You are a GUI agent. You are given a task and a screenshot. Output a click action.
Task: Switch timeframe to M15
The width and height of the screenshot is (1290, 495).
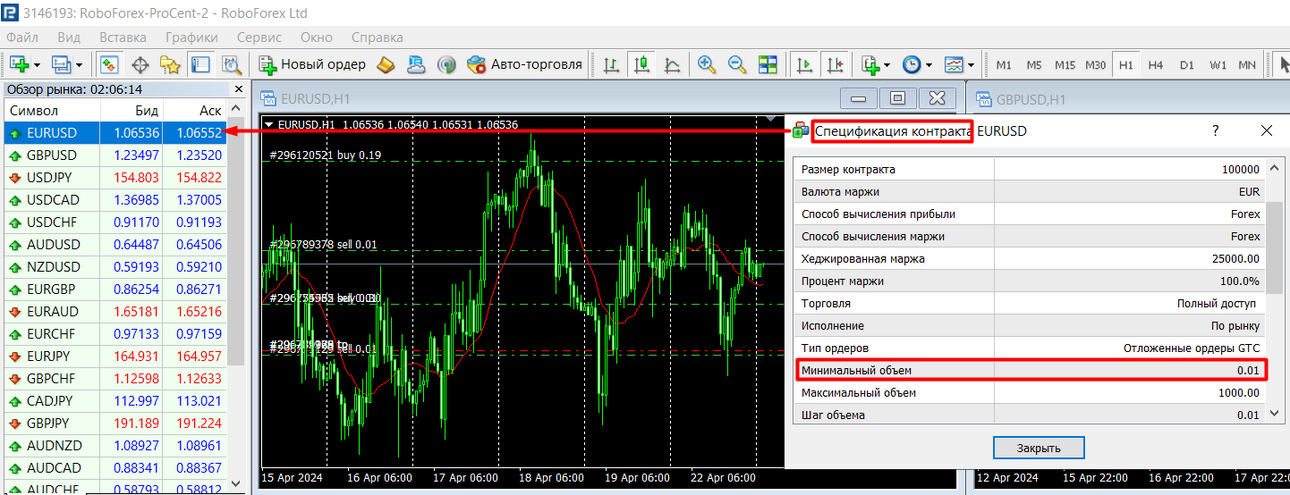click(x=1065, y=64)
